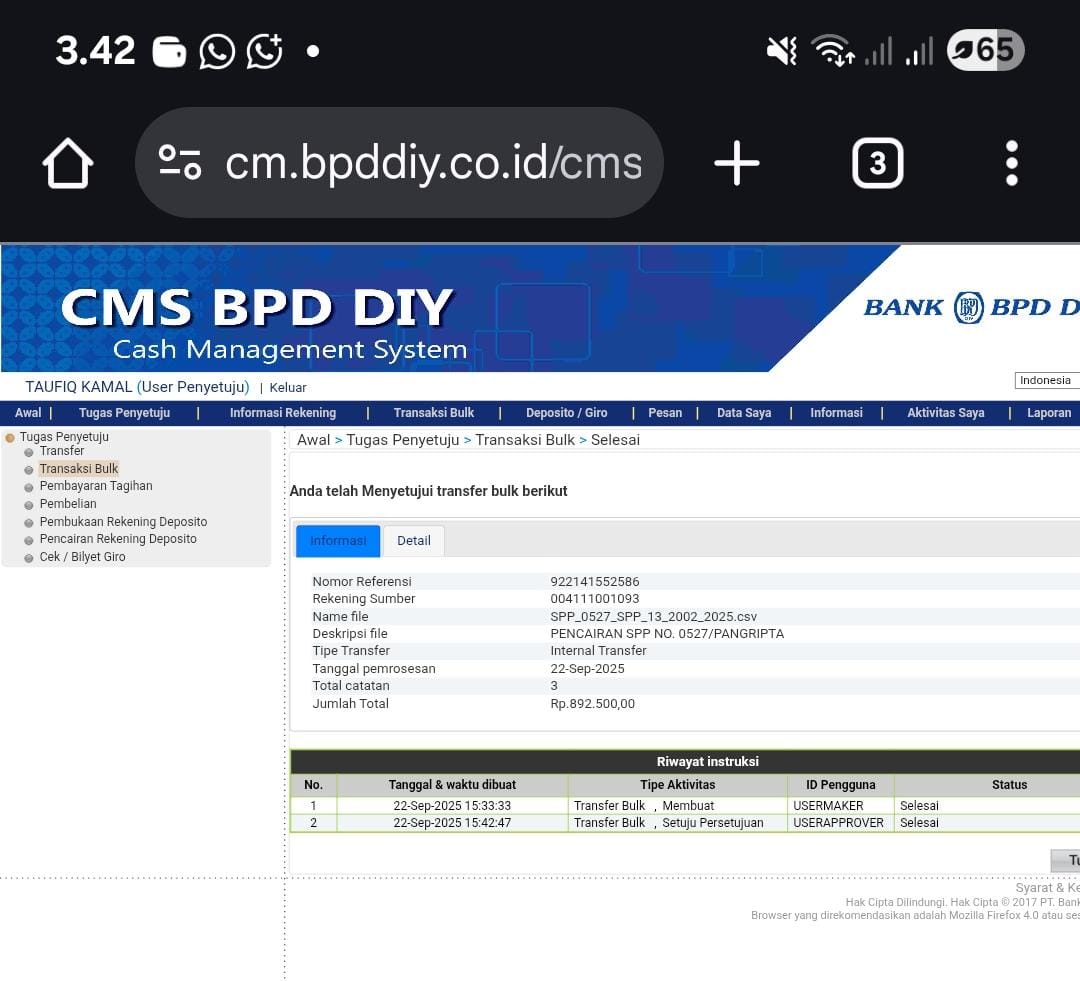1080x981 pixels.
Task: Select Pembayaran Tagihan in the sidebar
Action: pos(96,486)
